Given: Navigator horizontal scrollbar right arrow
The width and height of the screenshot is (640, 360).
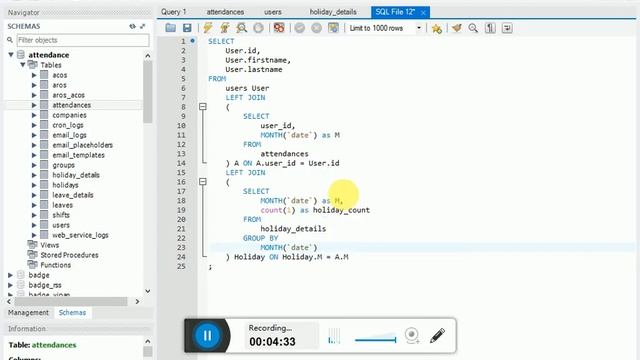Looking at the screenshot, I should [x=138, y=302].
